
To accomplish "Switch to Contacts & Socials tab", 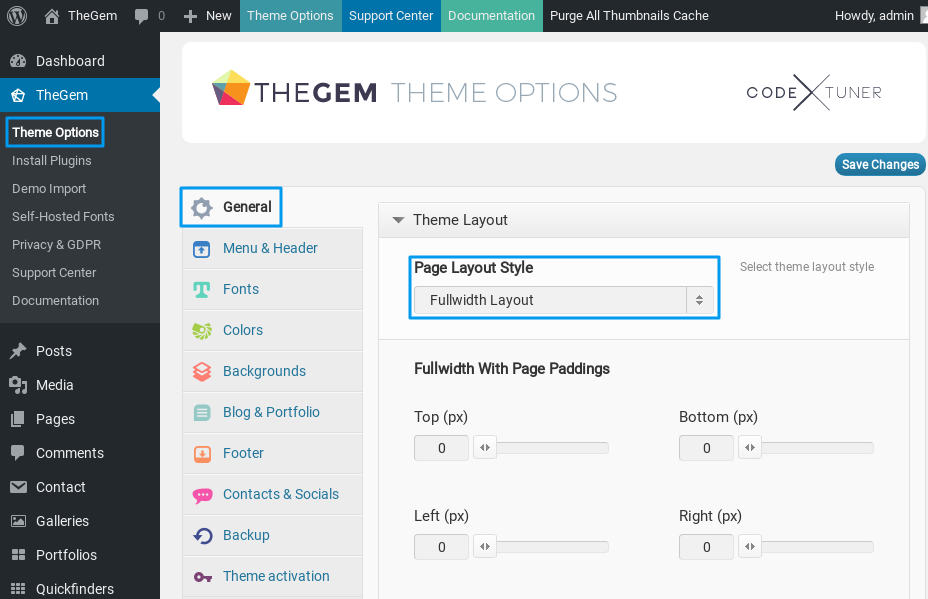I will pos(280,494).
